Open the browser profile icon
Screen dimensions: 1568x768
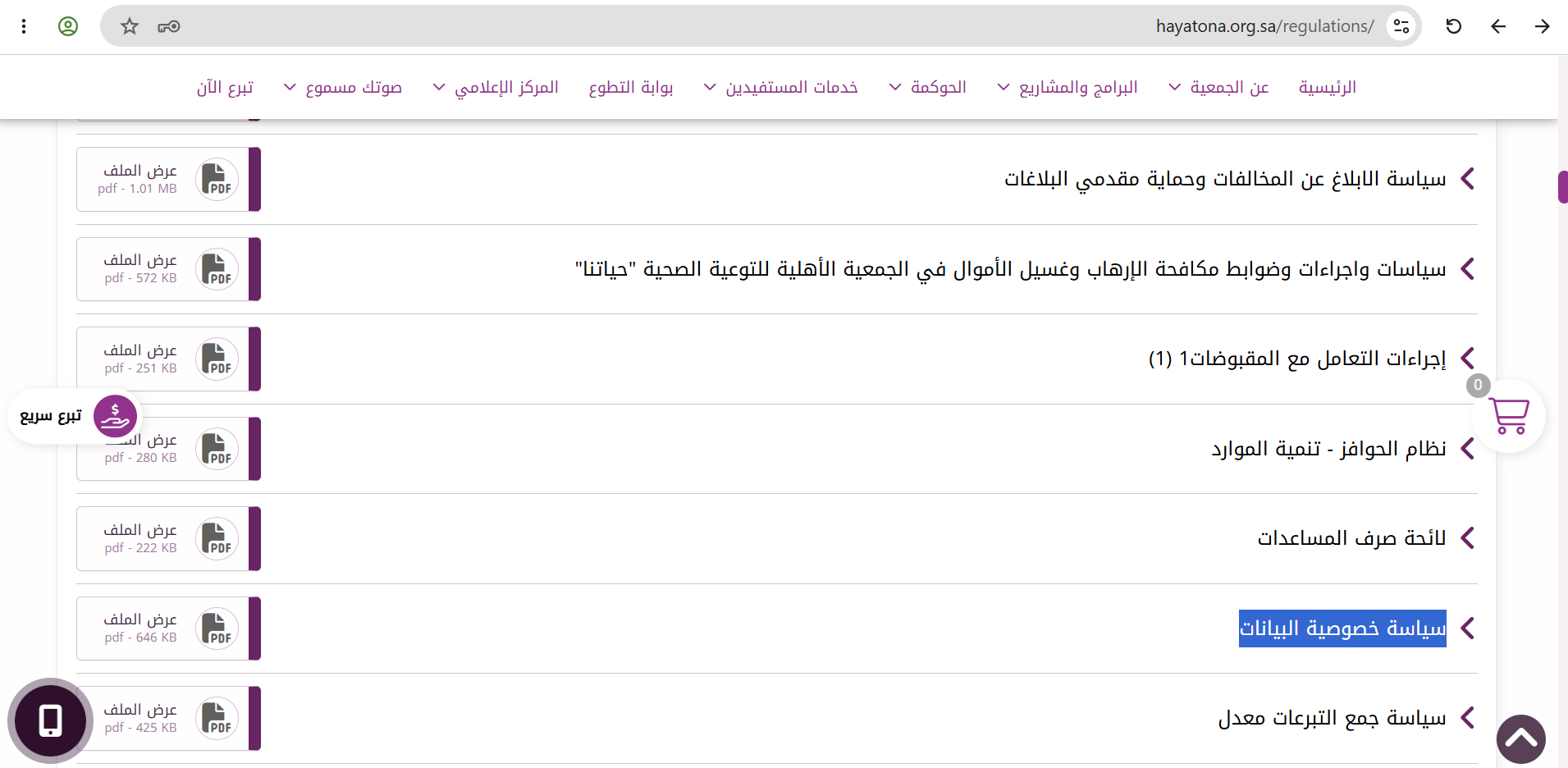[68, 26]
